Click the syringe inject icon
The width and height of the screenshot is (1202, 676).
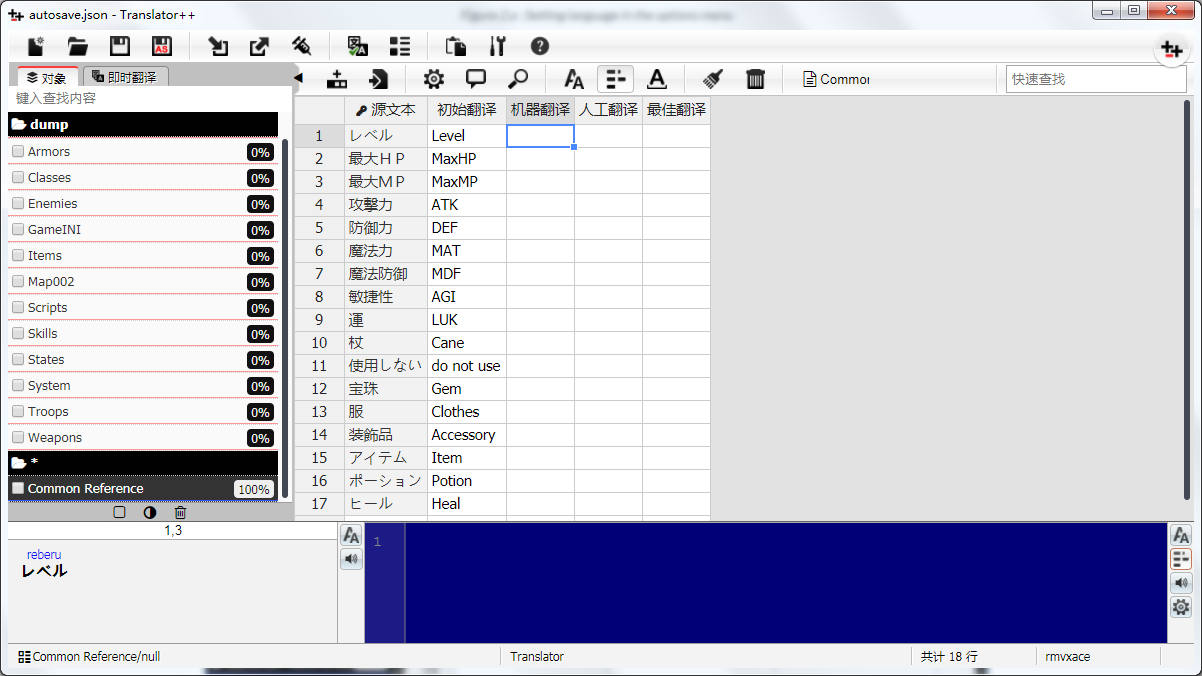point(301,46)
